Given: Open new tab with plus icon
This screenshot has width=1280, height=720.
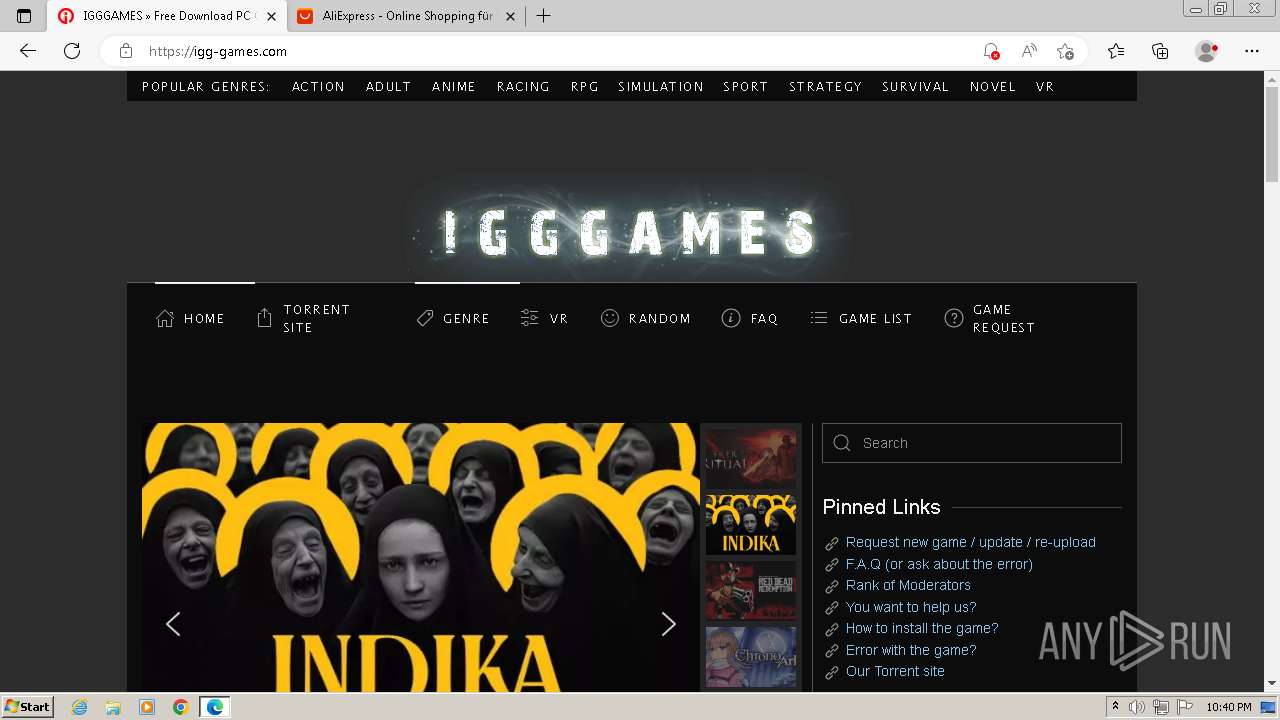Looking at the screenshot, I should click(543, 16).
